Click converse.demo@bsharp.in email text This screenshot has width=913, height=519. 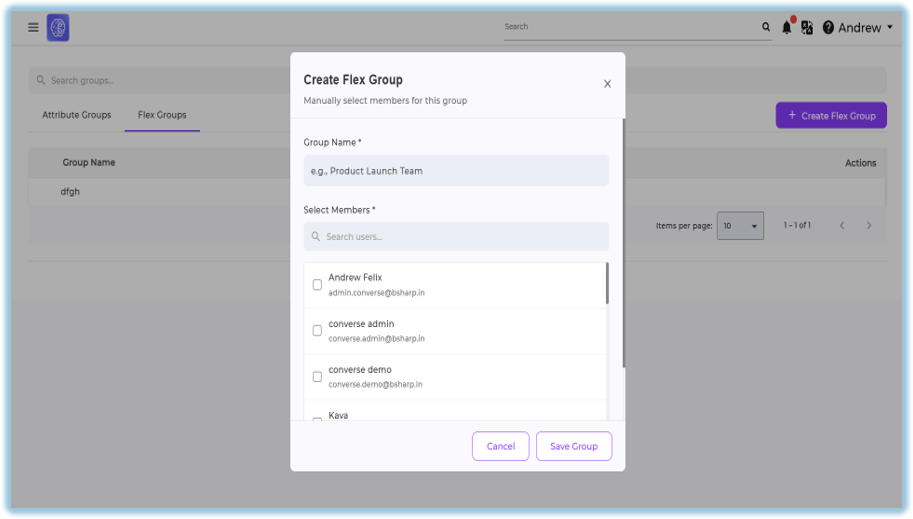pyautogui.click(x=375, y=384)
